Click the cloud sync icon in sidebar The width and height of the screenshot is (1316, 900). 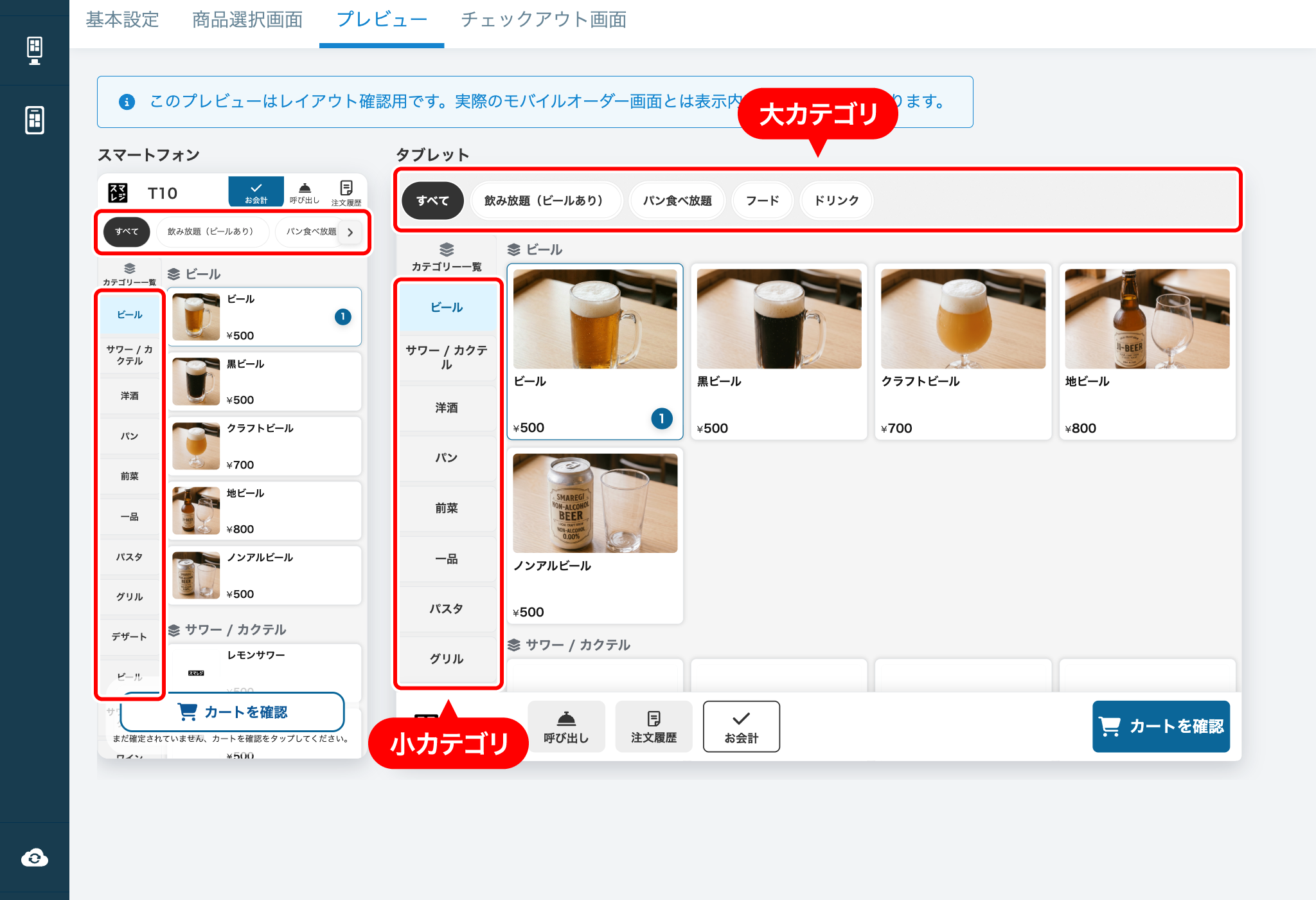35,858
